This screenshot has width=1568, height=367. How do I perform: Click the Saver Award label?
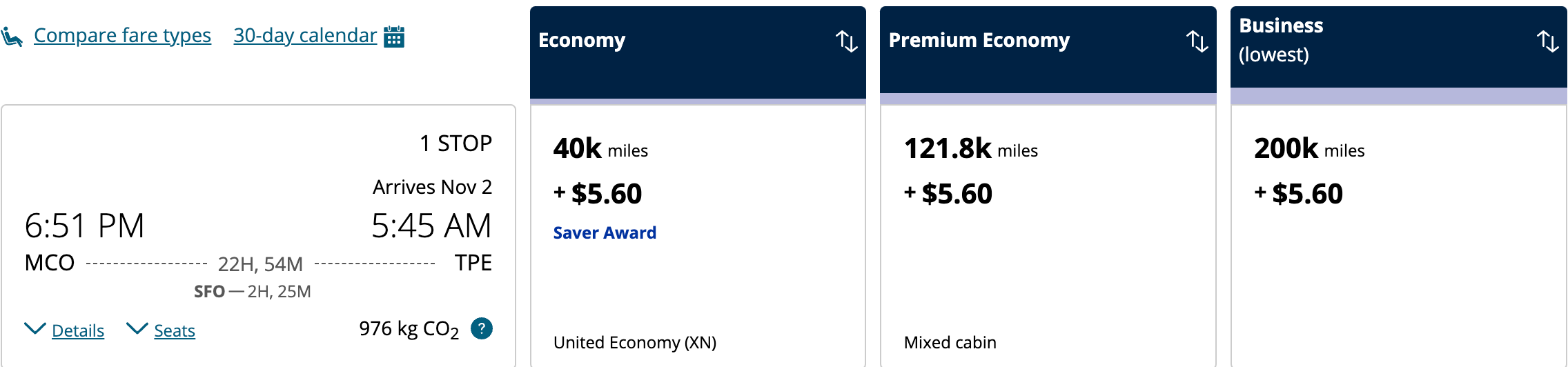click(x=605, y=233)
